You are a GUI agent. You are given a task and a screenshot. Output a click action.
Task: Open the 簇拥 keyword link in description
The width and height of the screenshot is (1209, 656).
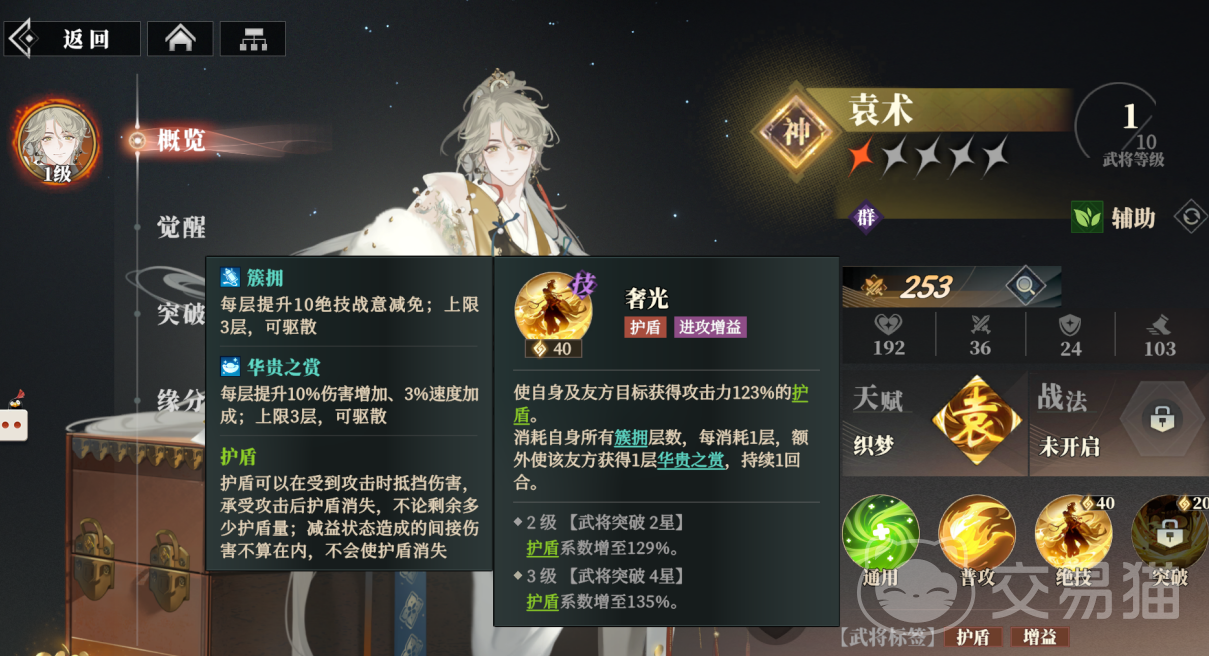click(631, 437)
